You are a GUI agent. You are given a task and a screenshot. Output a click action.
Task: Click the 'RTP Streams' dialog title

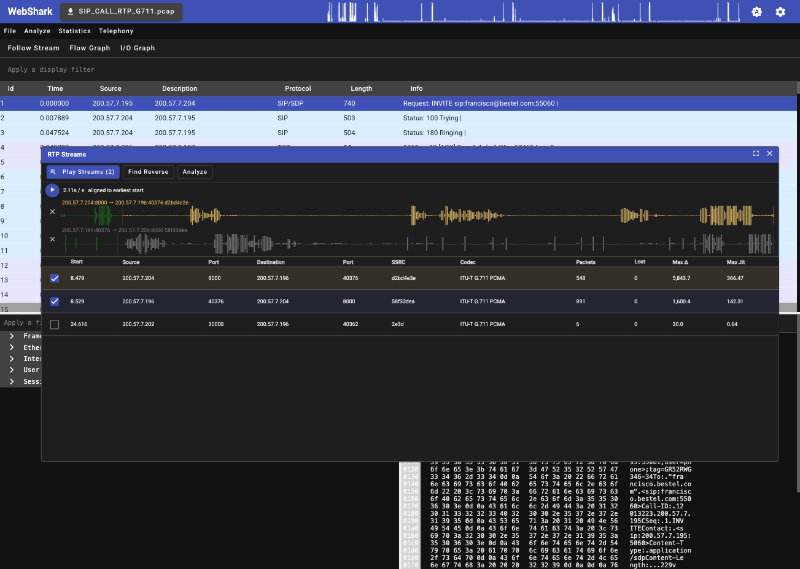(67, 154)
